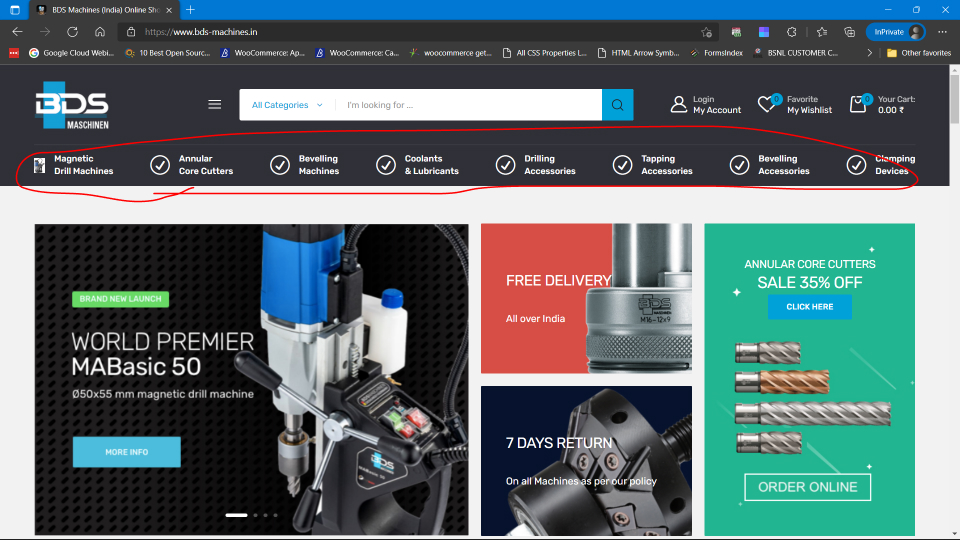This screenshot has width=961, height=541.
Task: Open the tab actions menu icon
Action: [15, 10]
